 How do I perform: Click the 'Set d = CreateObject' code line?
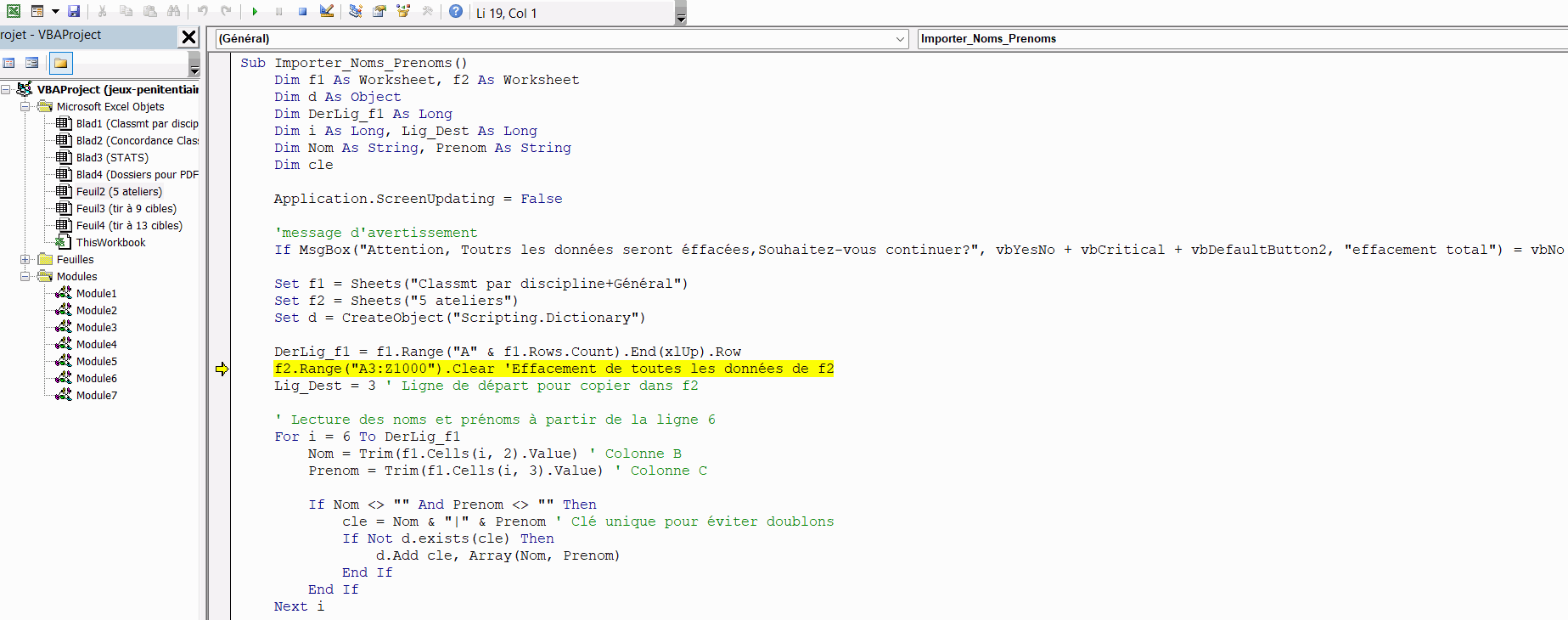[x=460, y=318]
